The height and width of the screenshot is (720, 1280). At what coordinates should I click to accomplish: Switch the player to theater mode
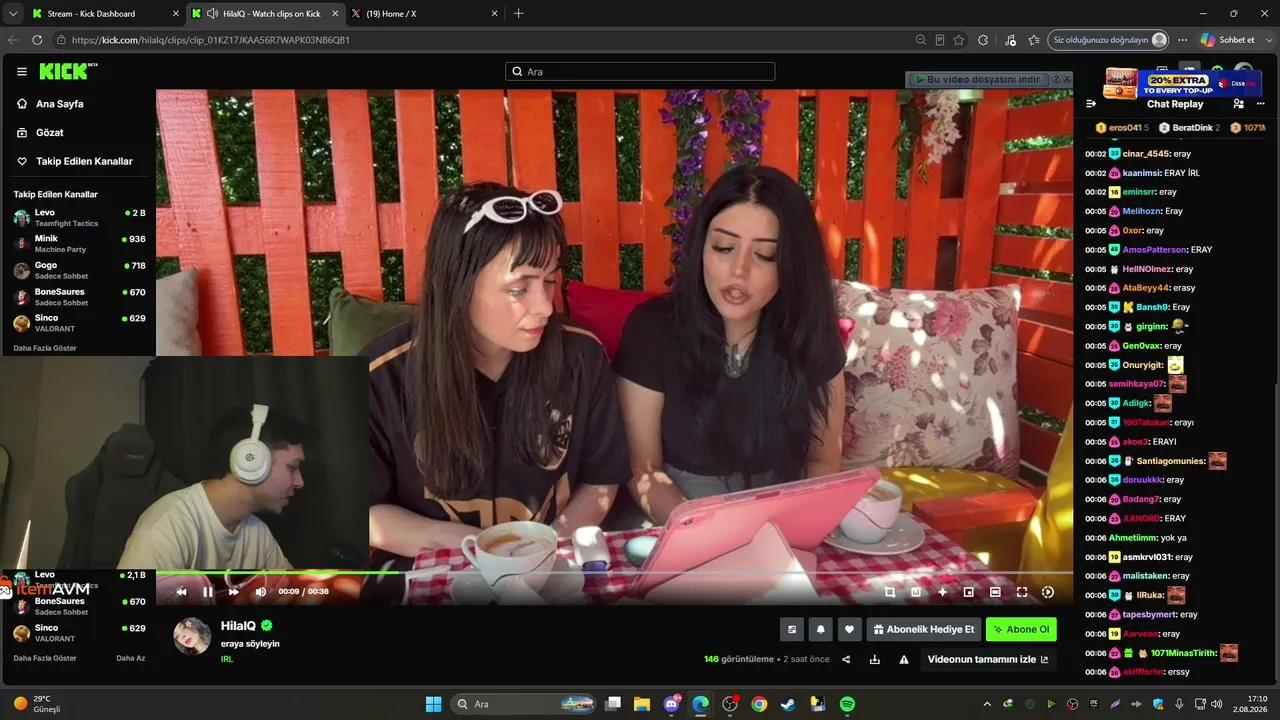click(x=995, y=592)
